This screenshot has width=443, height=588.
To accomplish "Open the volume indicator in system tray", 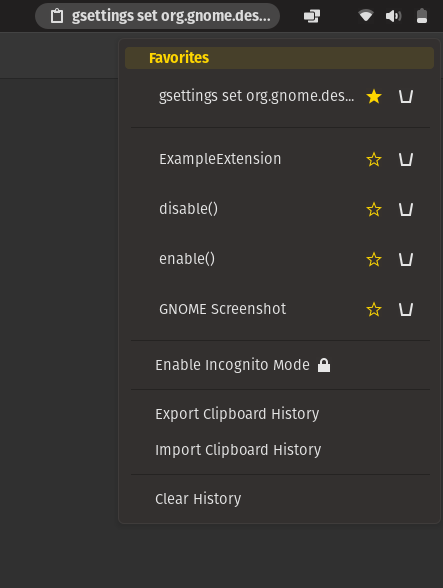I will click(393, 16).
